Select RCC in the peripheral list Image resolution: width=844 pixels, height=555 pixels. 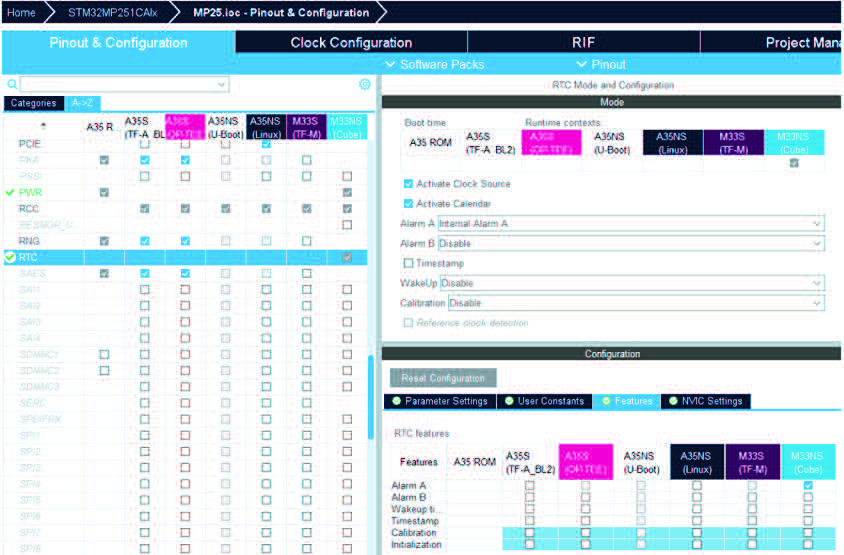coord(29,209)
